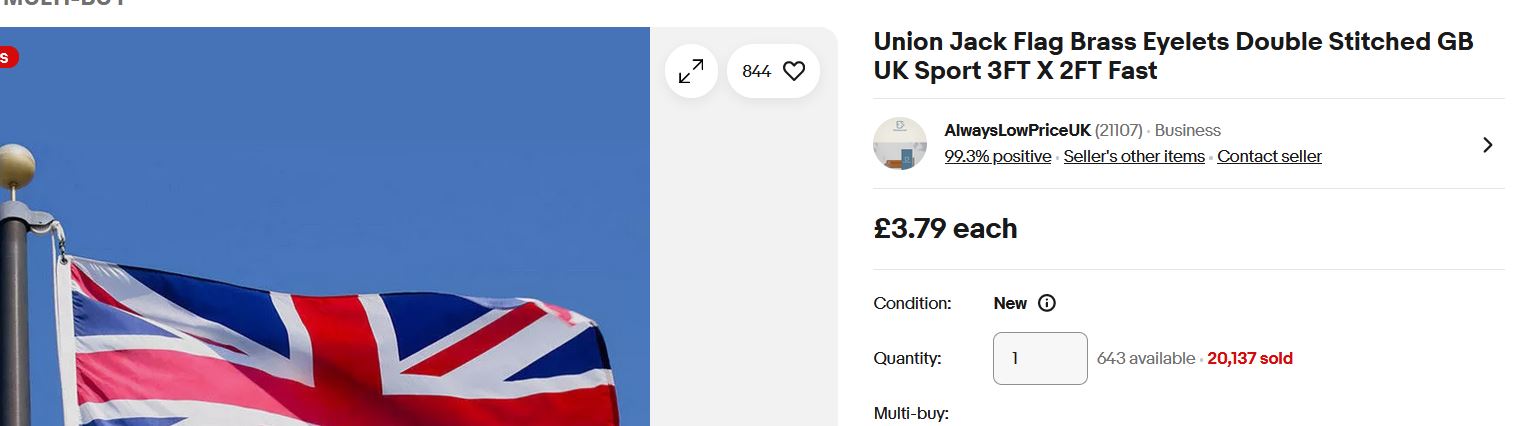Expand the product image to full view
Image resolution: width=1513 pixels, height=426 pixels.
click(x=691, y=72)
